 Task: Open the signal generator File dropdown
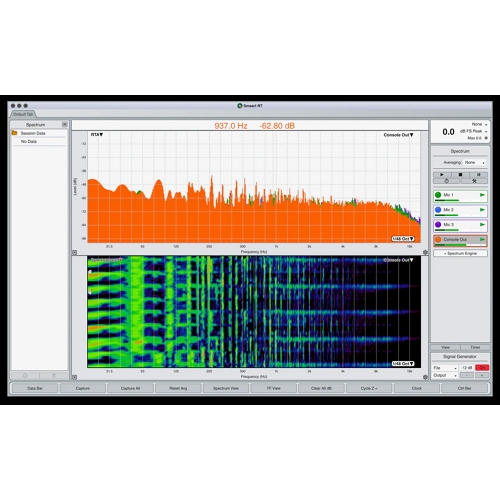tap(445, 368)
